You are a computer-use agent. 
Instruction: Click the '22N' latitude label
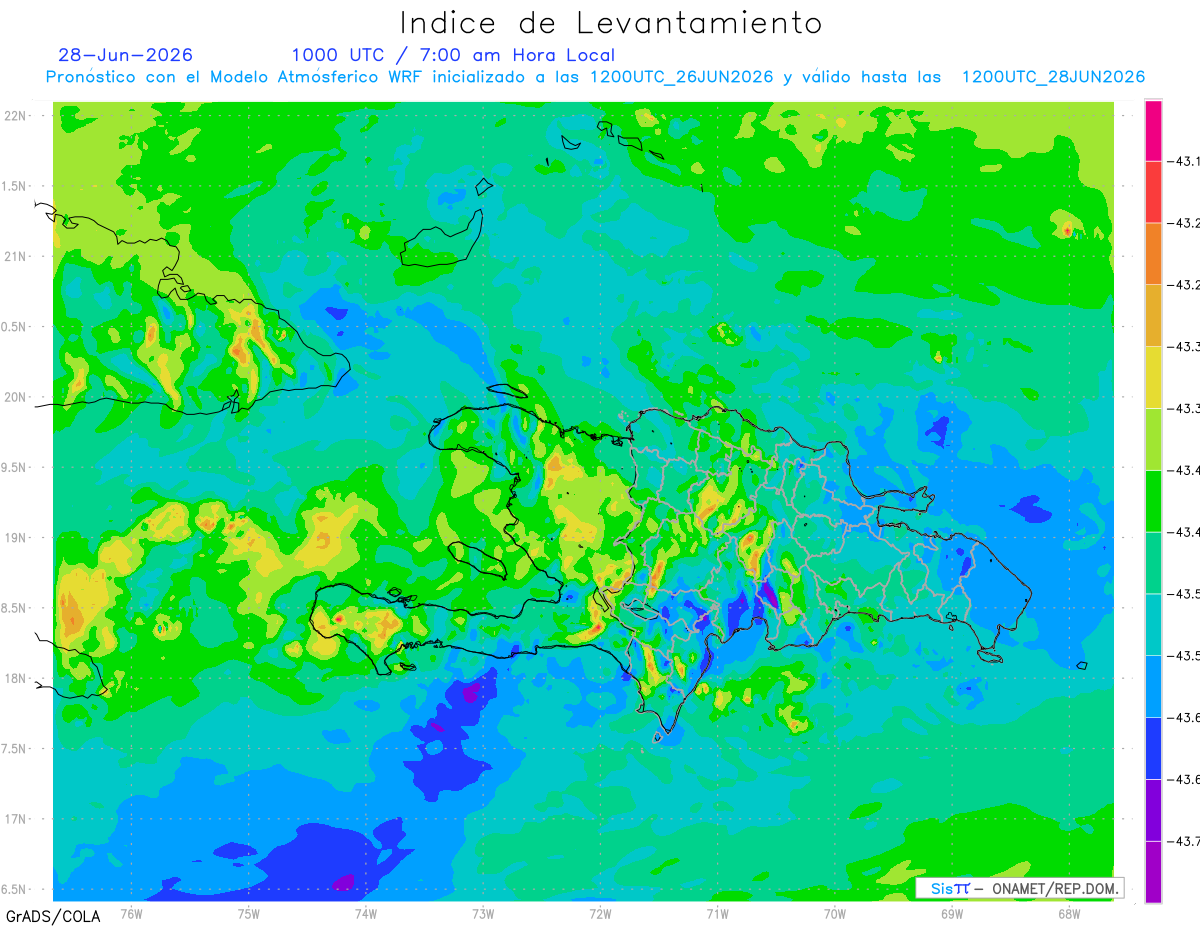[x=16, y=116]
